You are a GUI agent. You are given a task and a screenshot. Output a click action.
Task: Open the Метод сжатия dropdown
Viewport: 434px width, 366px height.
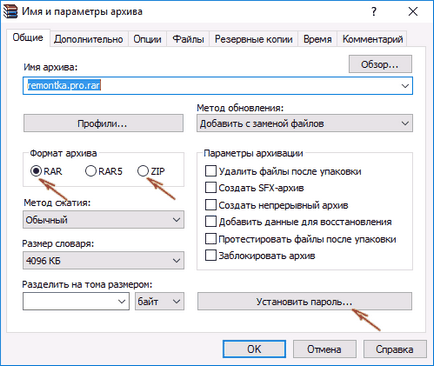(103, 220)
